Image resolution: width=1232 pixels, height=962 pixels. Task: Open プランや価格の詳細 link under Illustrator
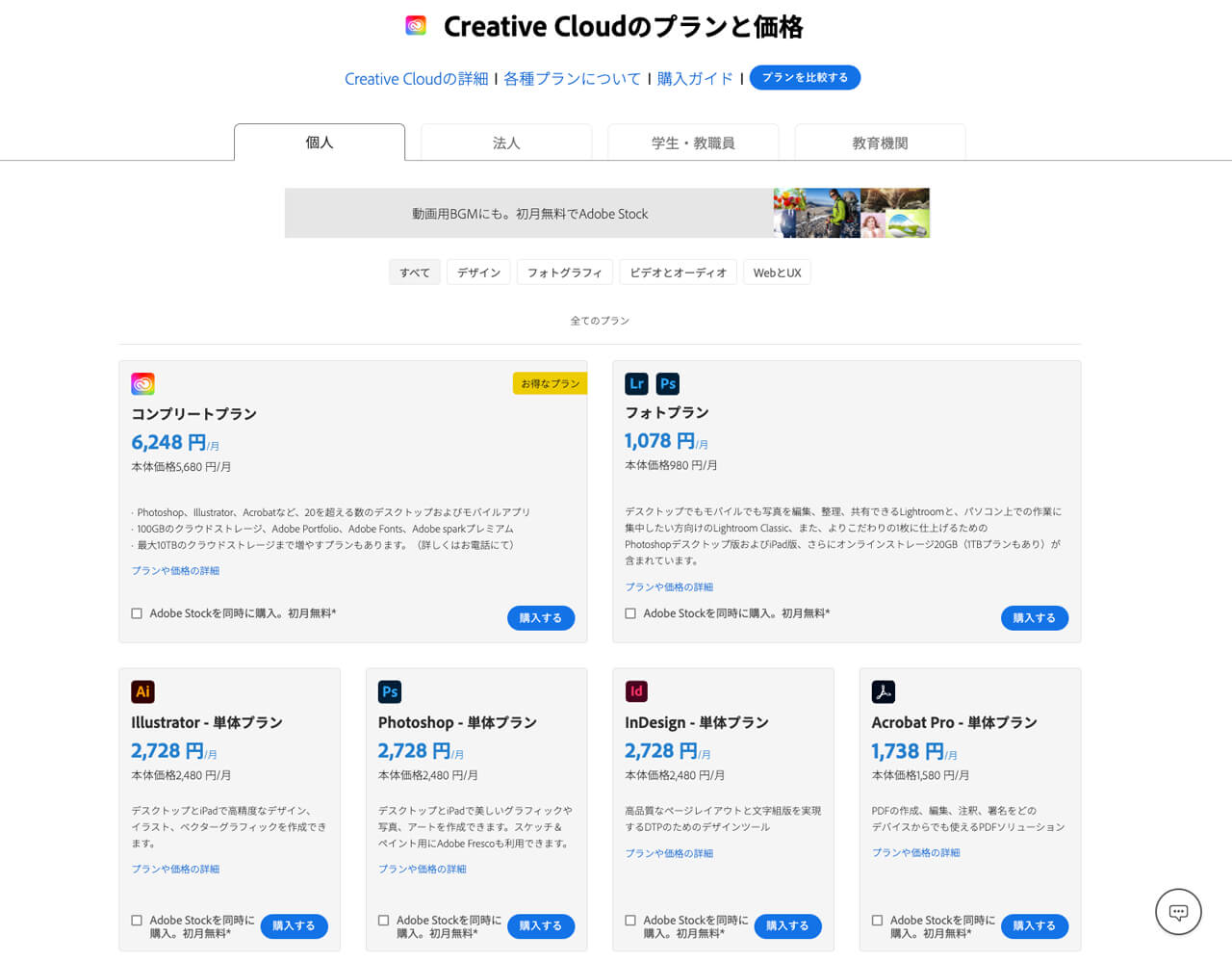click(x=175, y=870)
